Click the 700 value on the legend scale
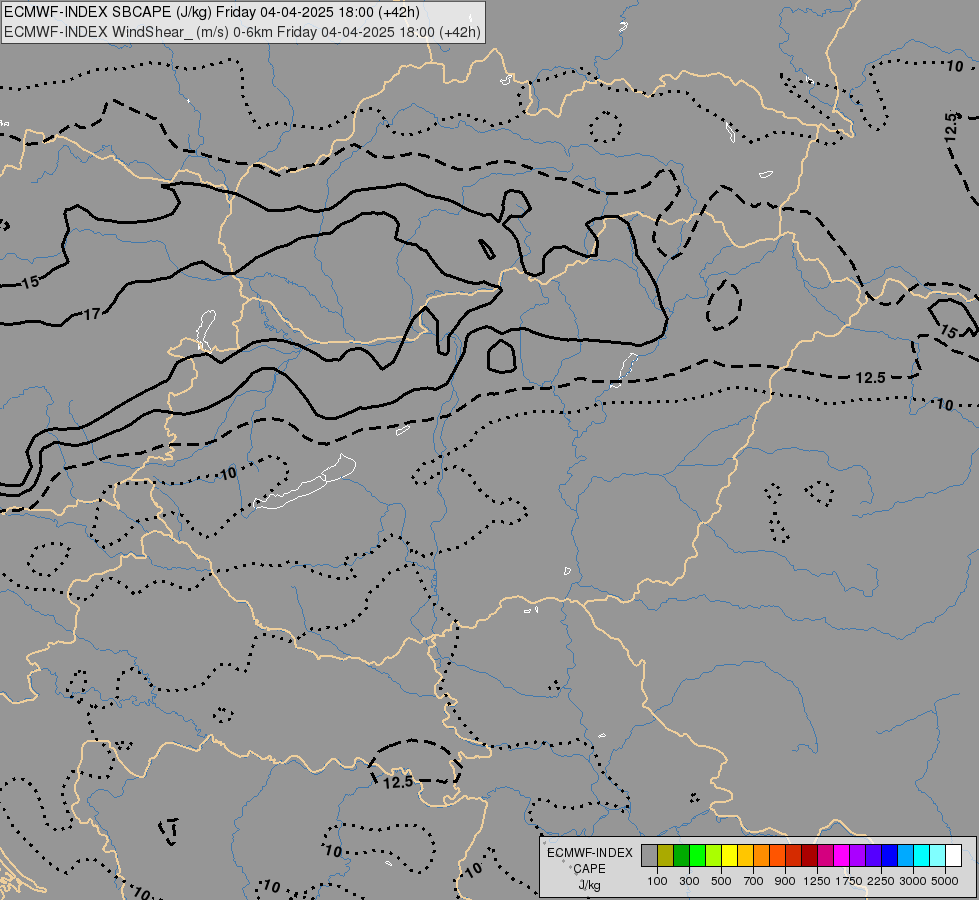The width and height of the screenshot is (979, 900). pos(754,881)
